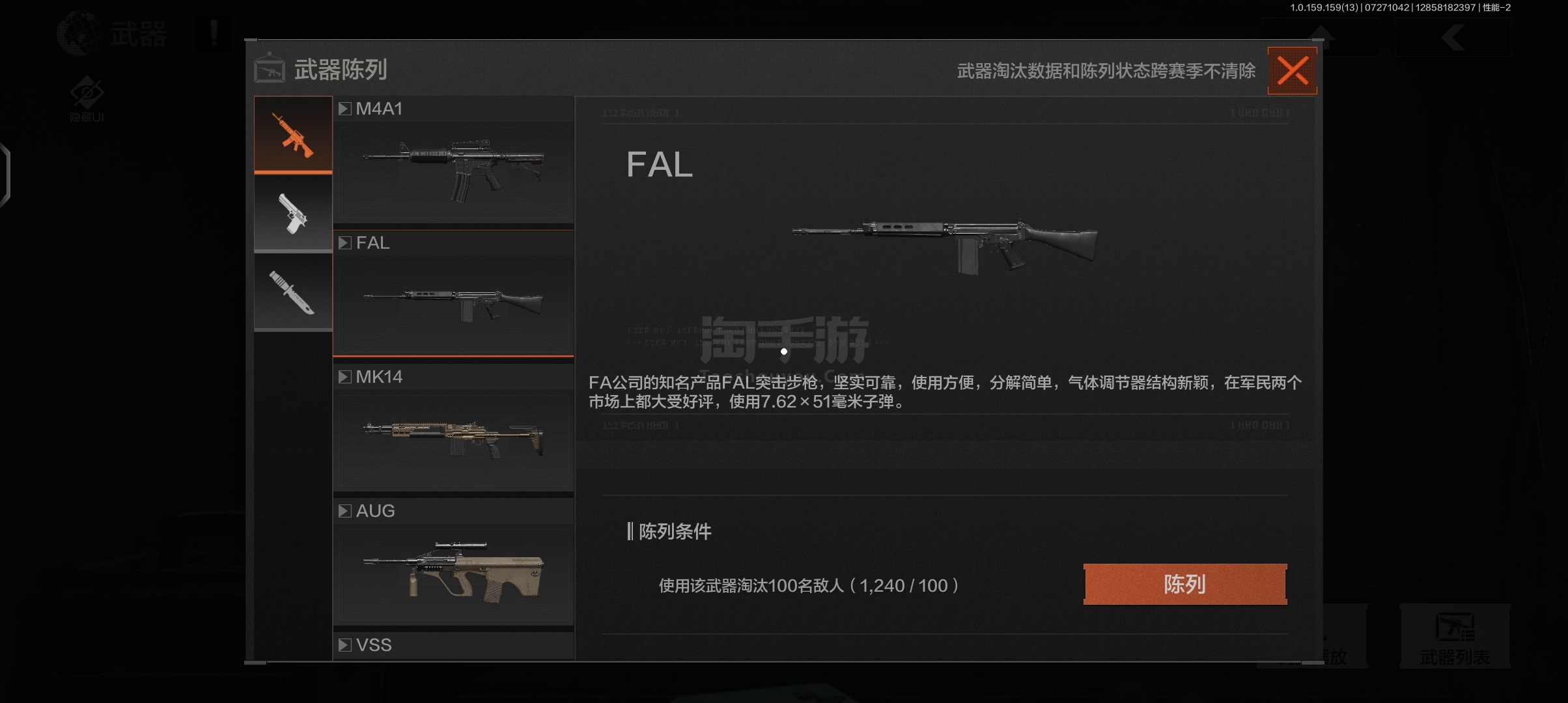Expand the FAL arrow marker

[344, 243]
